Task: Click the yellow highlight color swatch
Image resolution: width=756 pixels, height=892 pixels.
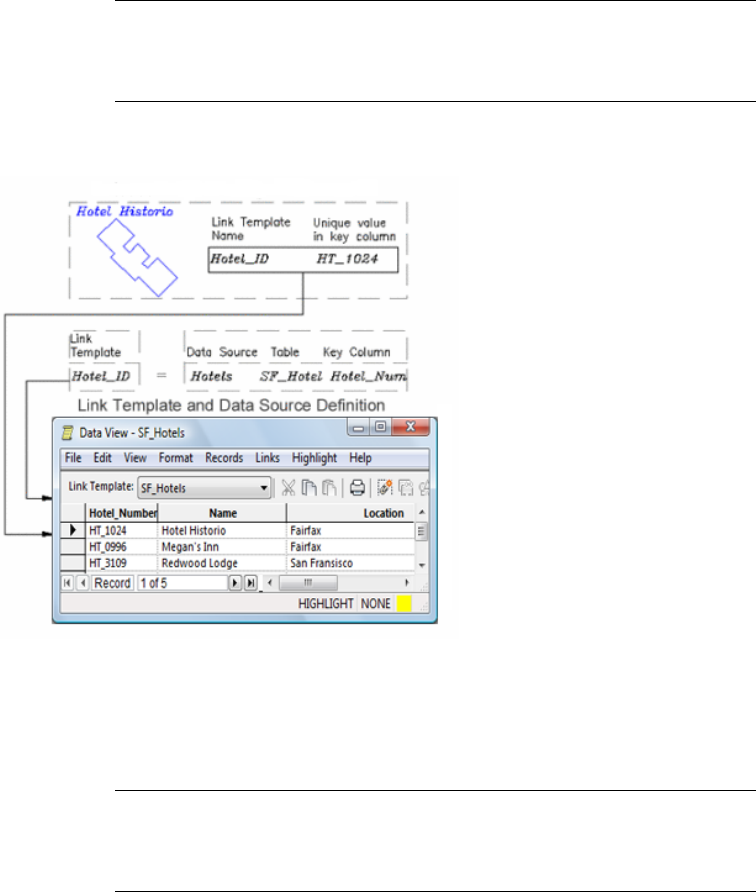Action: coord(404,604)
